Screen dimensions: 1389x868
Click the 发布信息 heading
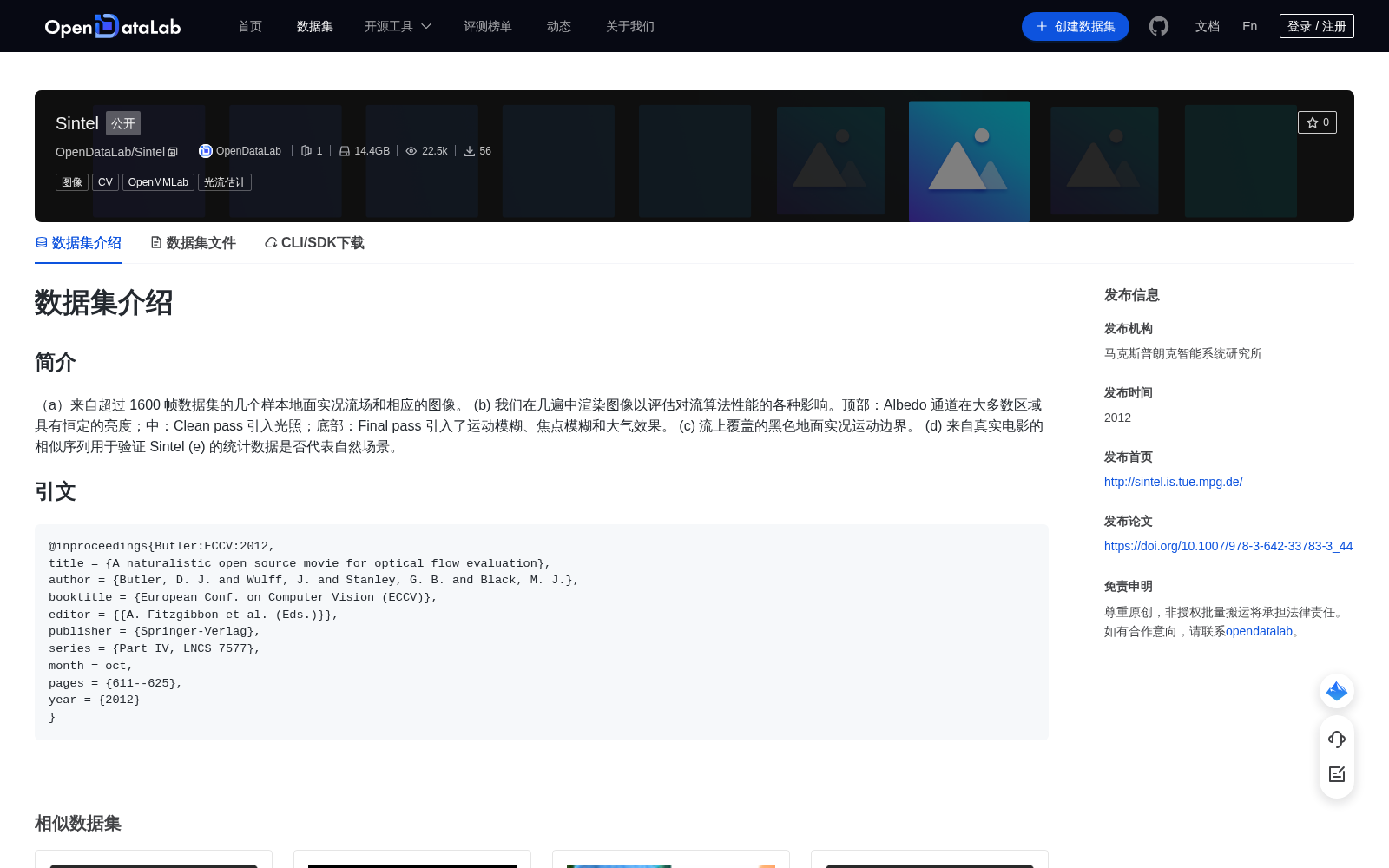(1132, 295)
